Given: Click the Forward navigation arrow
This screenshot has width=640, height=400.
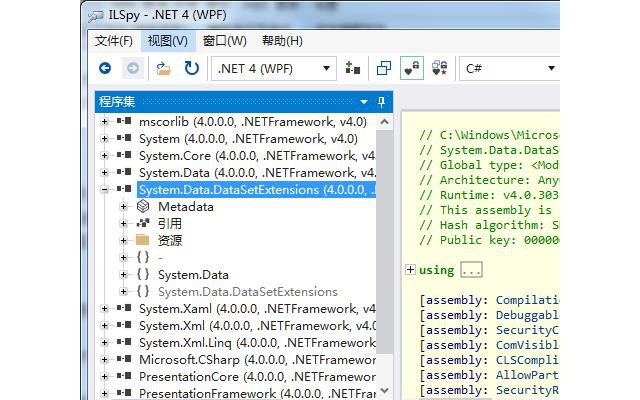Looking at the screenshot, I should click(x=133, y=68).
